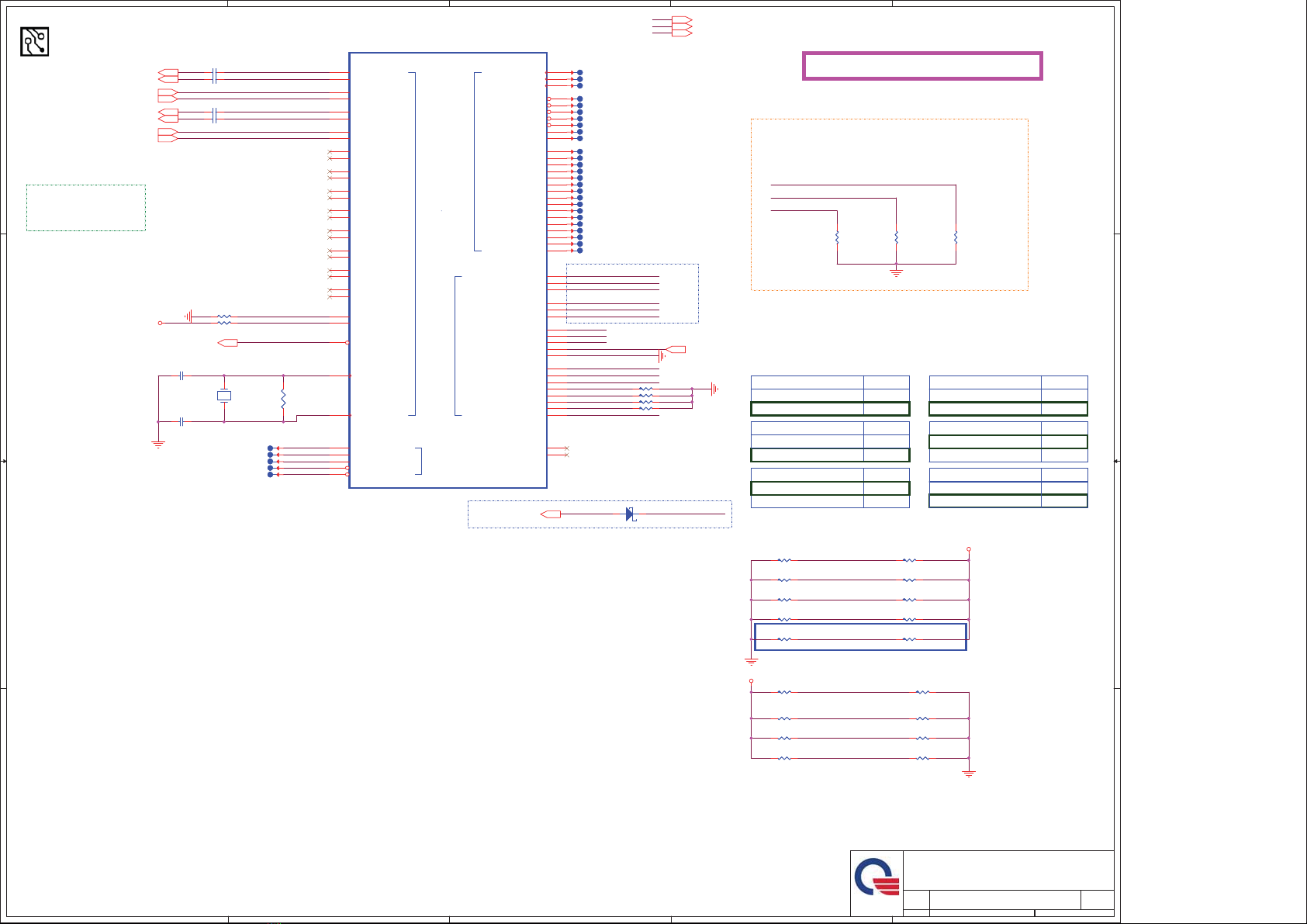Select the green dashed note box
Image resolution: width=1307 pixels, height=924 pixels.
[85, 207]
